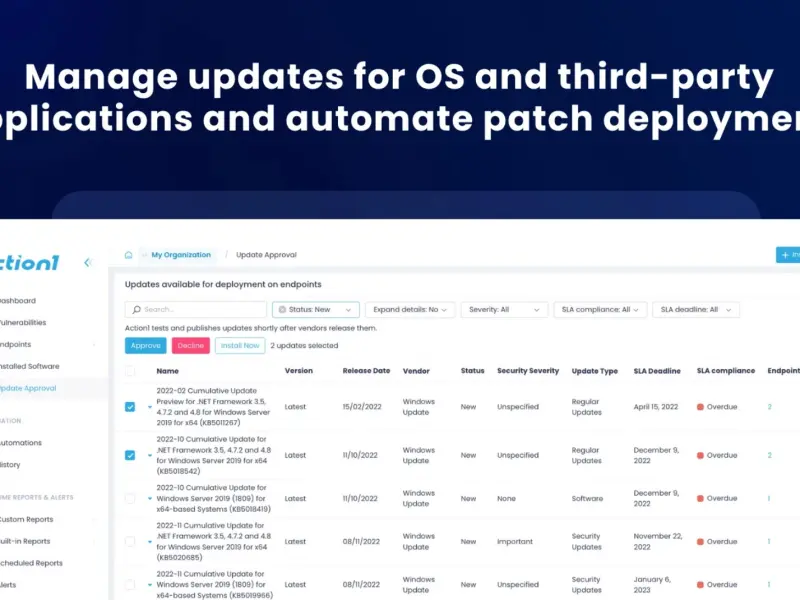Sort by the Vendor column header
Screen dimensions: 800x600
[416, 371]
